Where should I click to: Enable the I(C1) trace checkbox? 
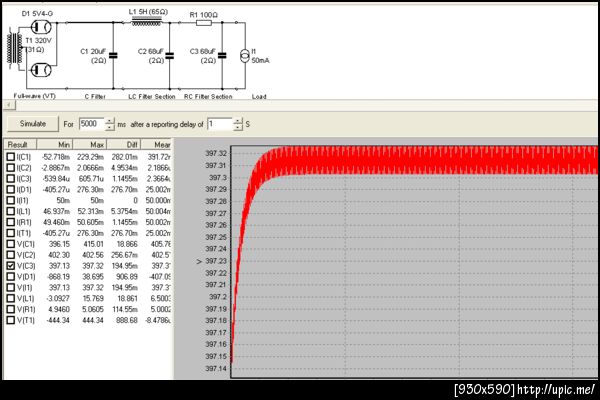[11, 157]
